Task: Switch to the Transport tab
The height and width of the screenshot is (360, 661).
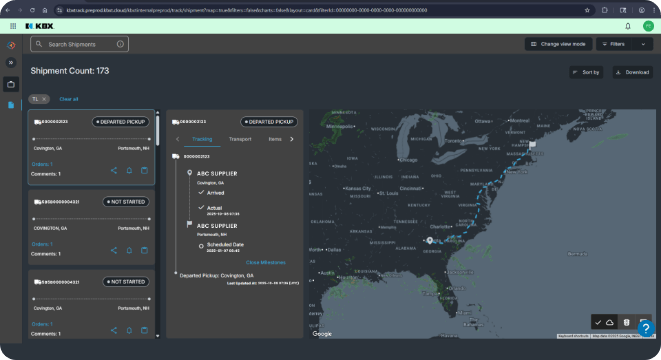Action: tap(240, 139)
